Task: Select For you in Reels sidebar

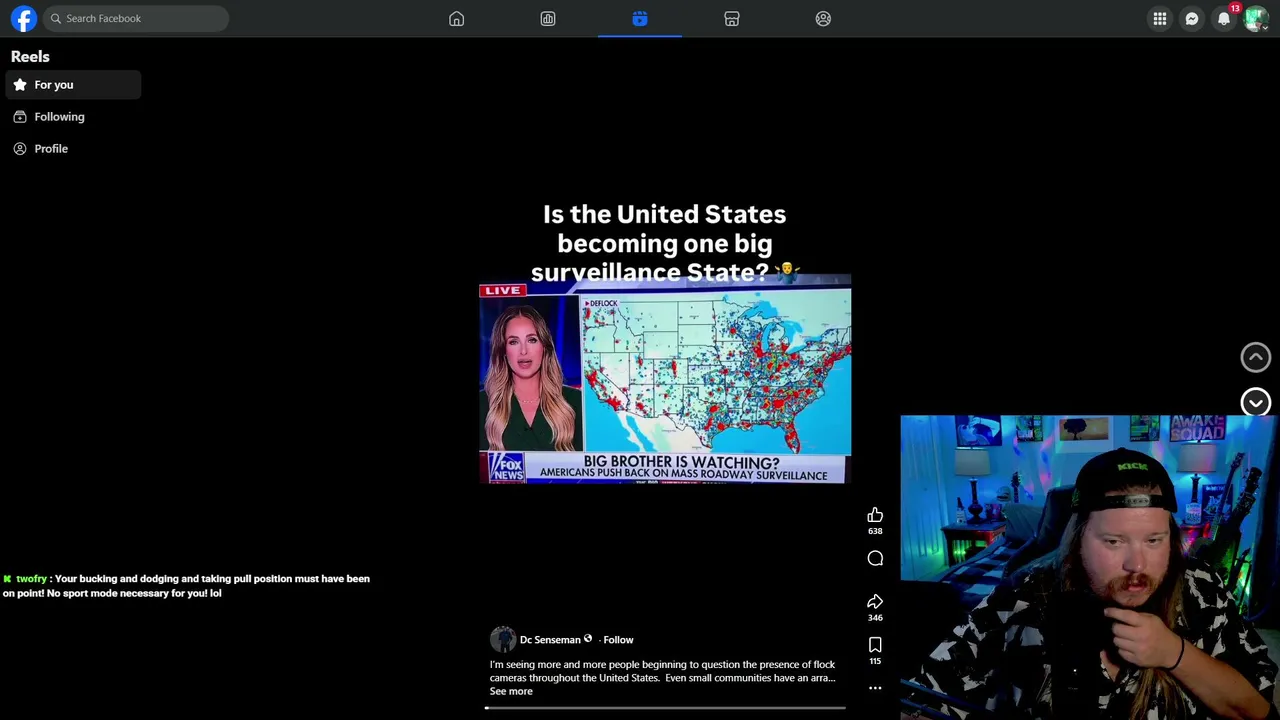Action: 73,85
